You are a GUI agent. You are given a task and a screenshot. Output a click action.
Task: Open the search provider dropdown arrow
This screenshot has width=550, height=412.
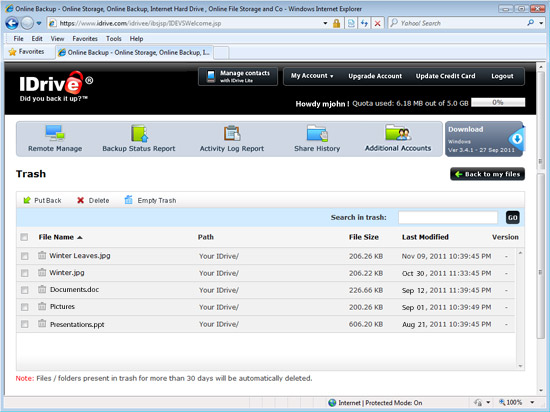click(541, 23)
